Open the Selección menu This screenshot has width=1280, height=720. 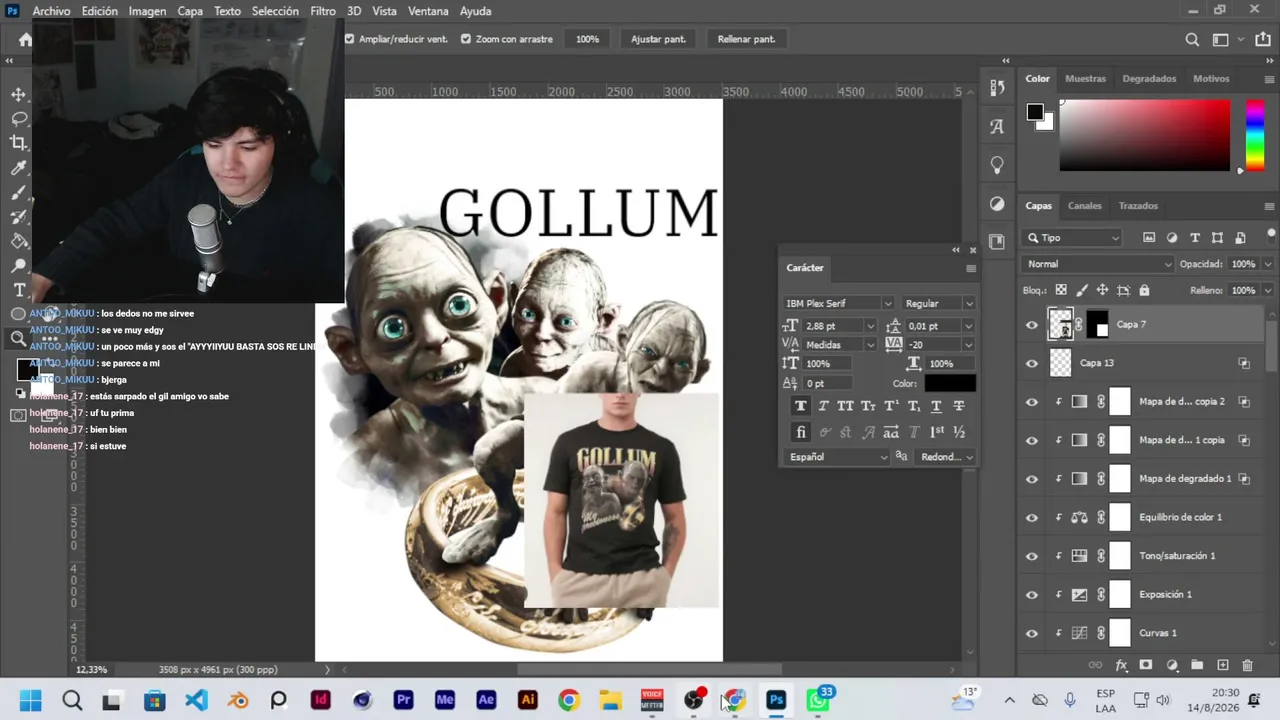pos(275,11)
